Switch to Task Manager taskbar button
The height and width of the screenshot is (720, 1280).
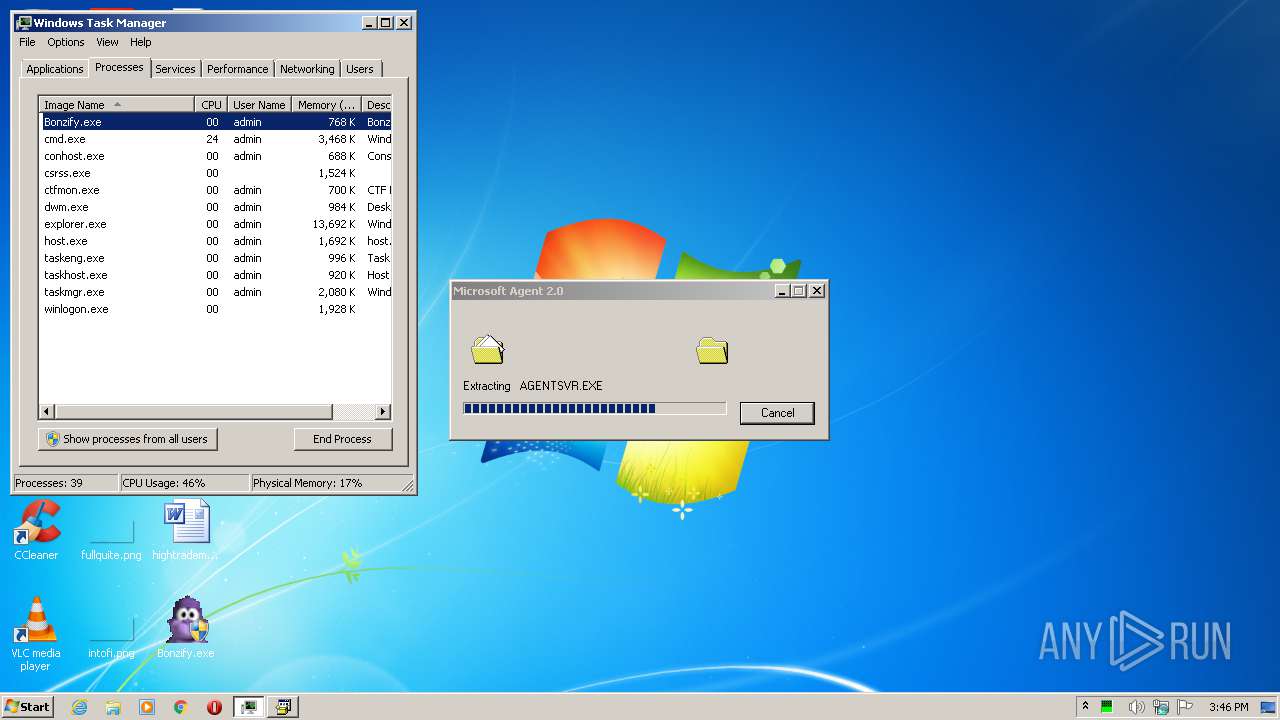(248, 707)
